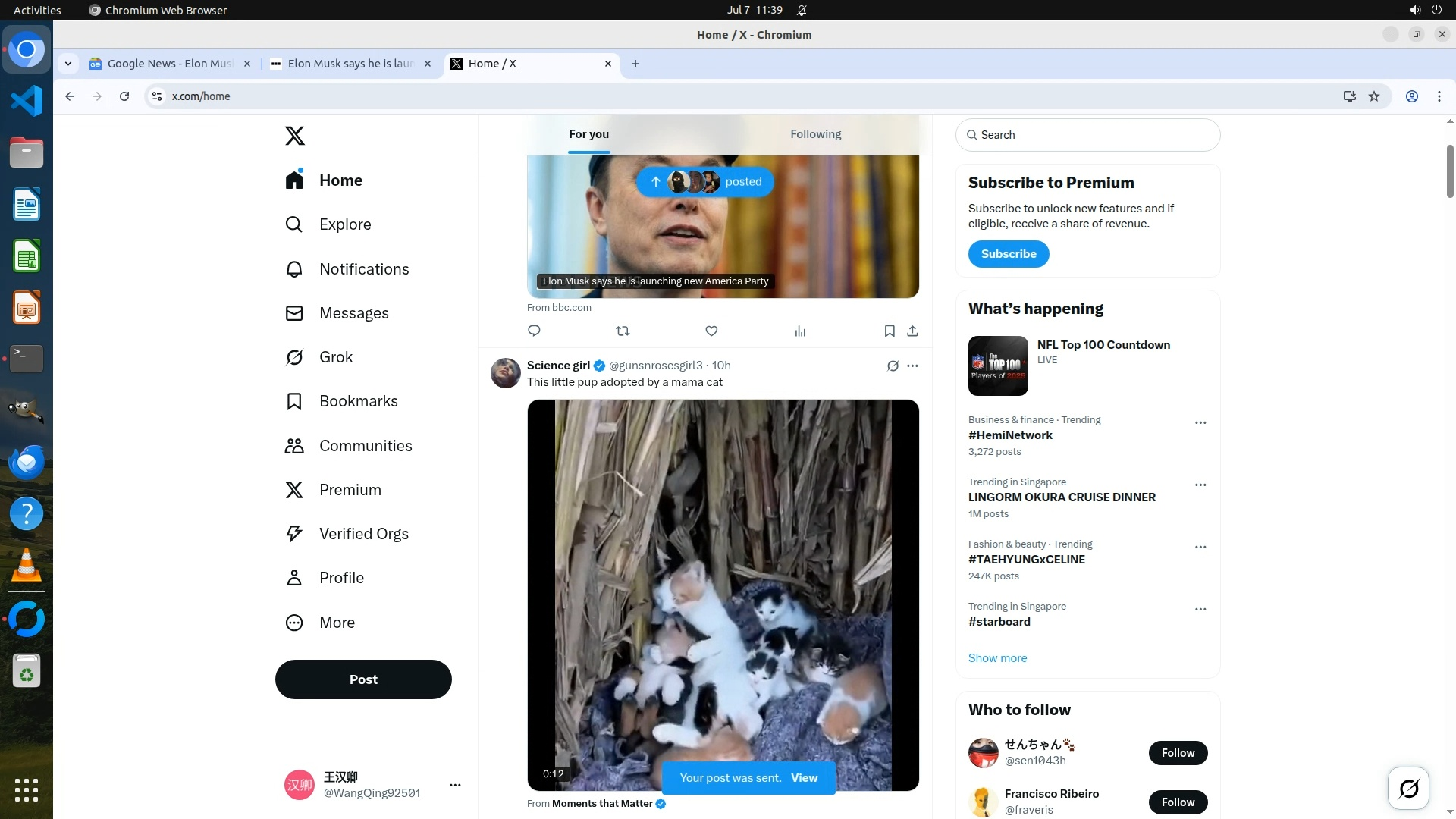Open floating Grok button at bottom right
1456x819 pixels.
(1408, 789)
